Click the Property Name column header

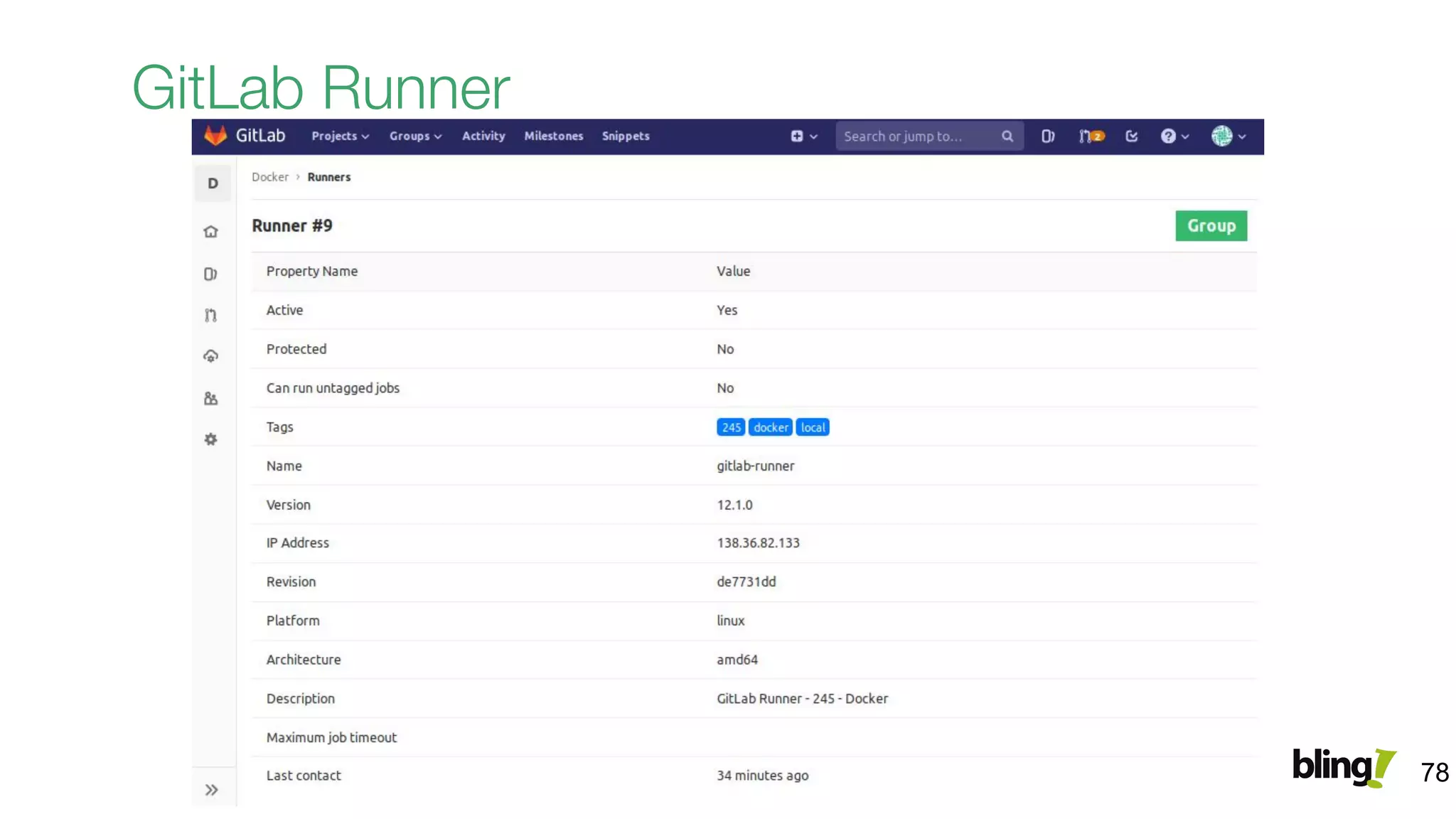click(312, 271)
